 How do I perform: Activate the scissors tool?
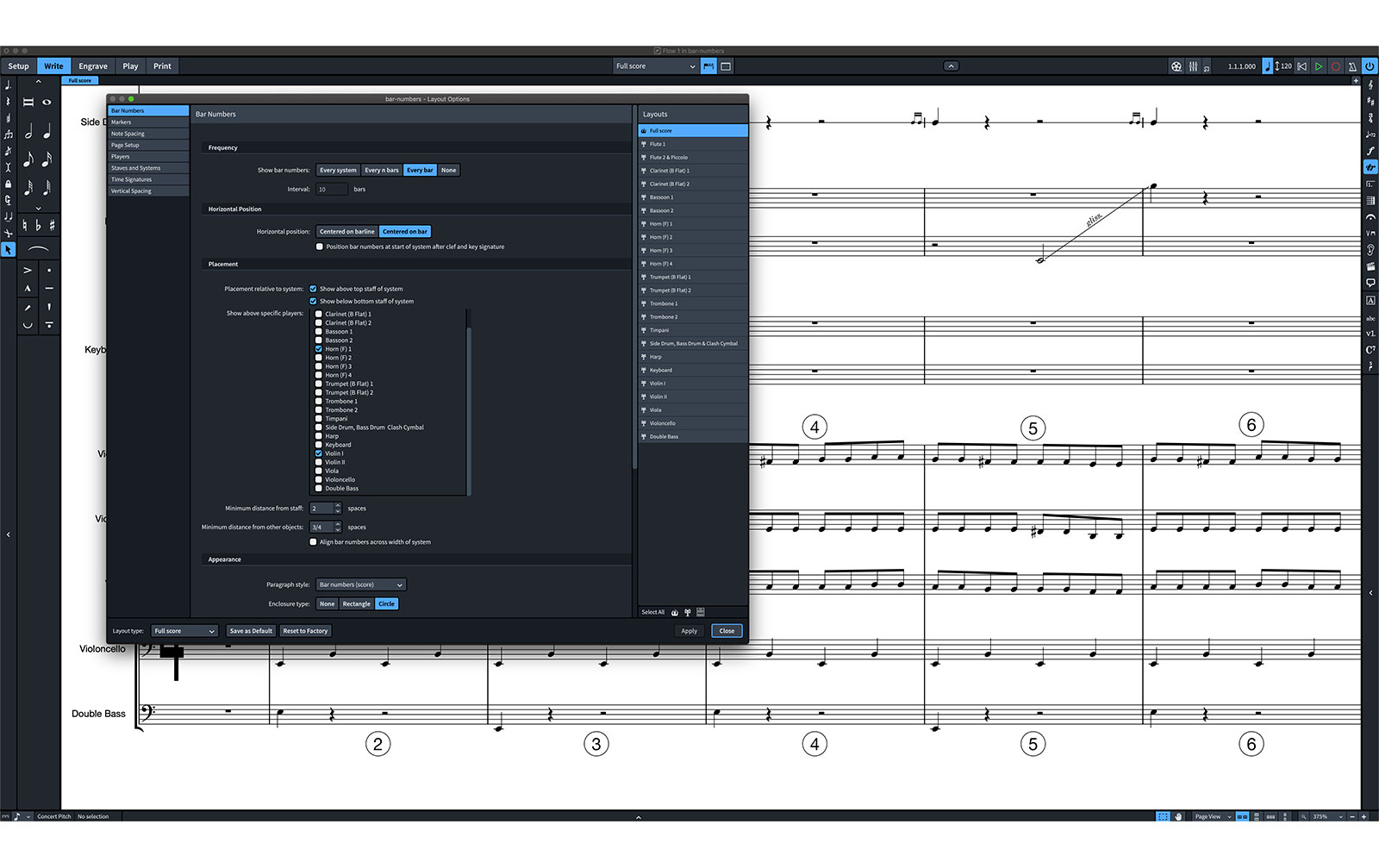coord(8,233)
